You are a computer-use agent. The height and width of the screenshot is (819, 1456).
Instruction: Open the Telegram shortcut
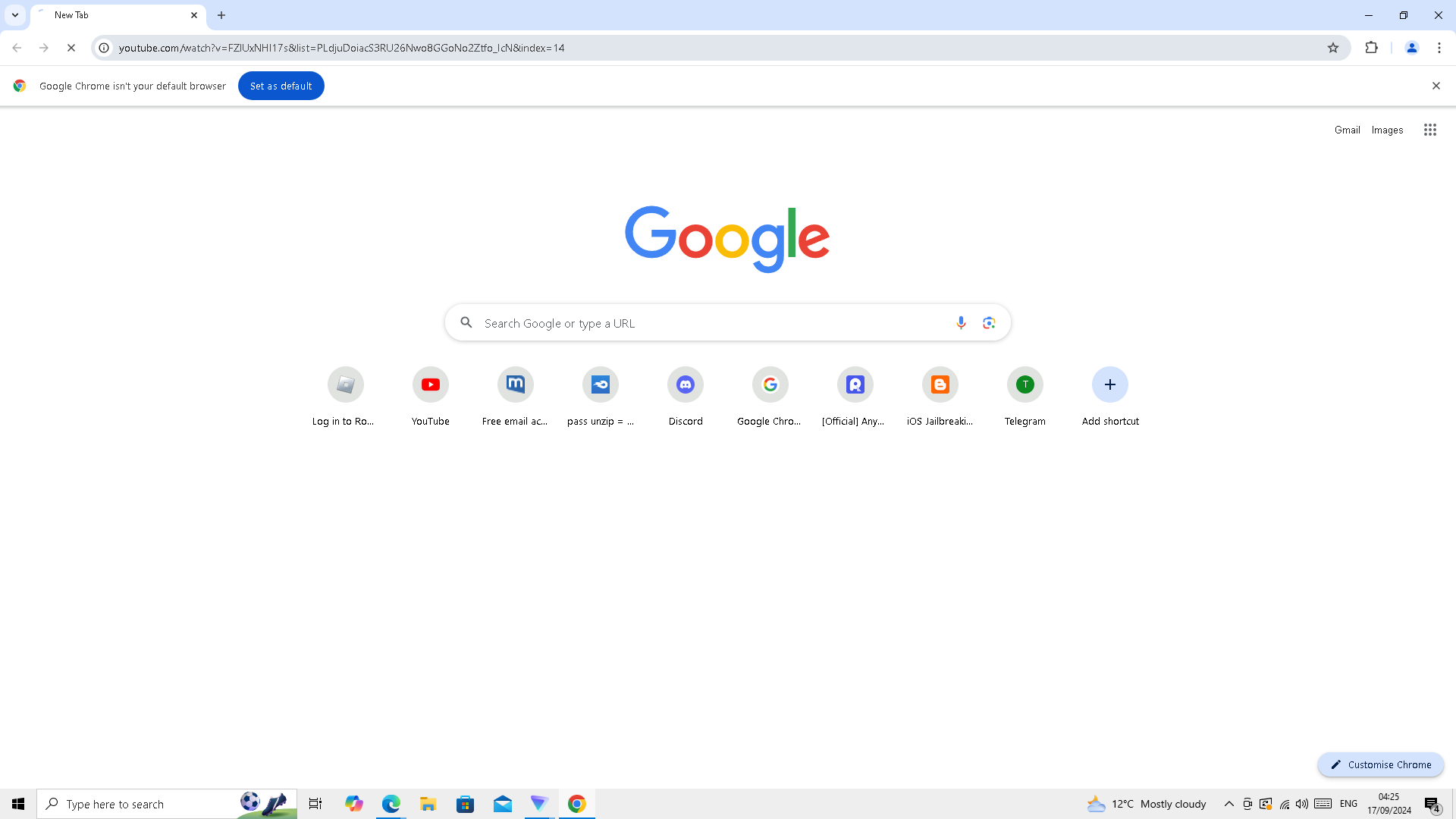pyautogui.click(x=1025, y=397)
